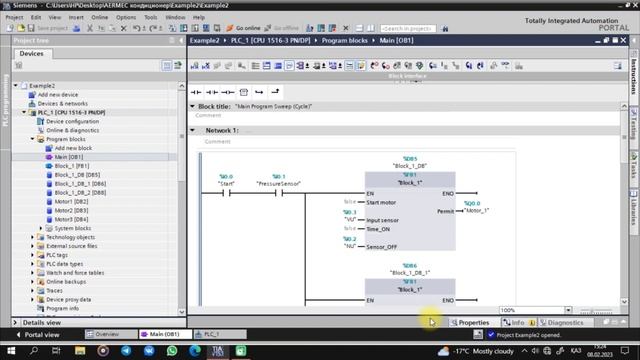640x360 pixels.
Task: Switch to the Diagnostics tab
Action: 561,322
